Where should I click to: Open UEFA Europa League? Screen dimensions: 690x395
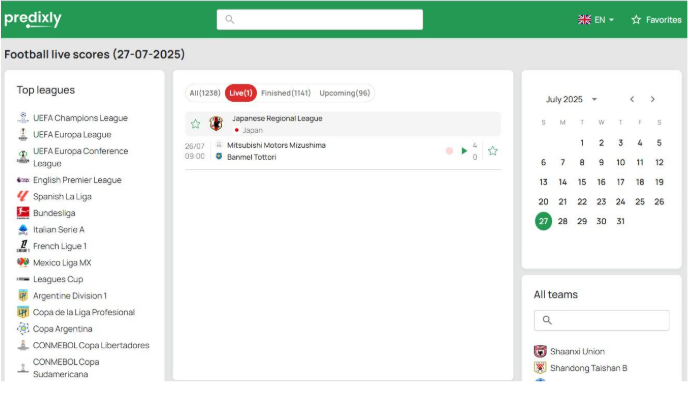pyautogui.click(x=72, y=135)
